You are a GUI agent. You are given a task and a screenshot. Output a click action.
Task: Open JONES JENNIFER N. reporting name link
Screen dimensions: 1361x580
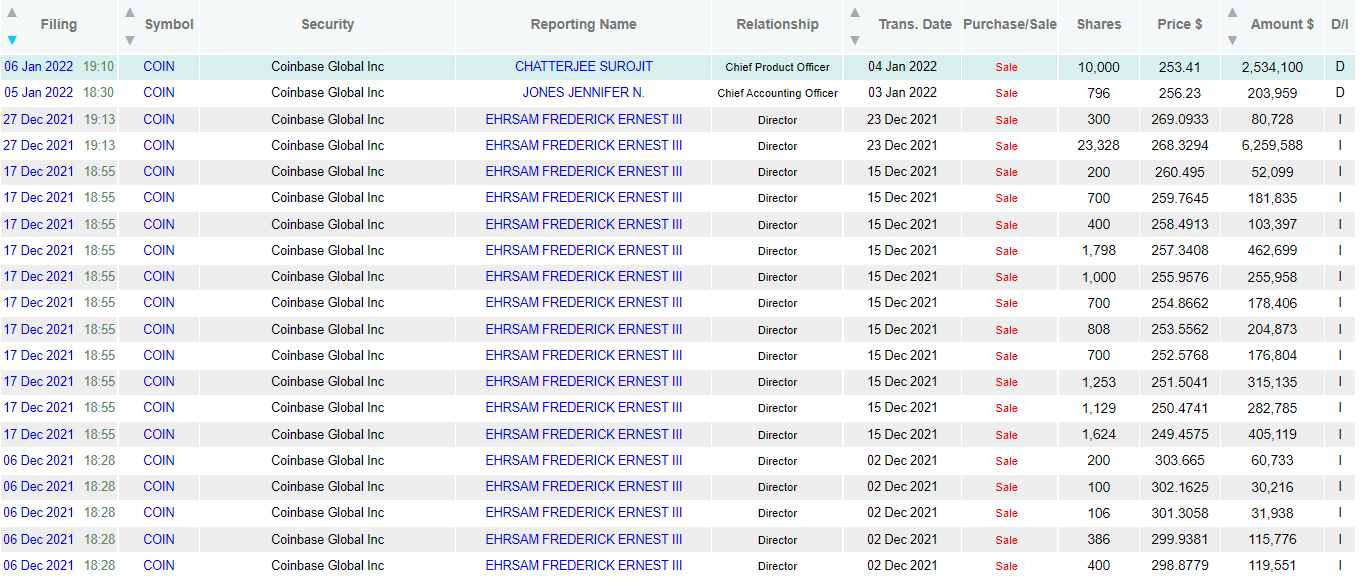584,93
